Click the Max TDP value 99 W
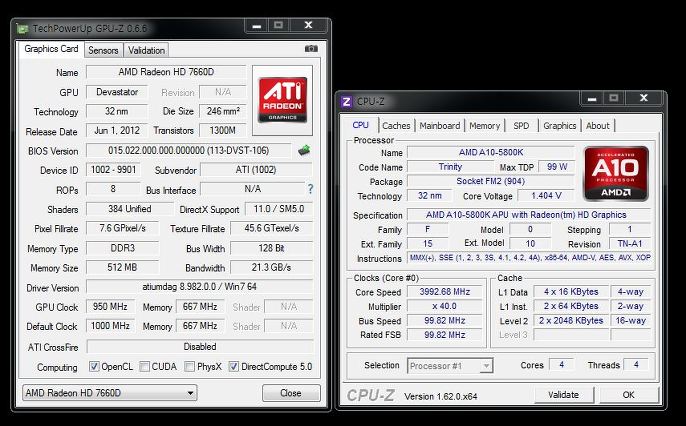 point(556,167)
